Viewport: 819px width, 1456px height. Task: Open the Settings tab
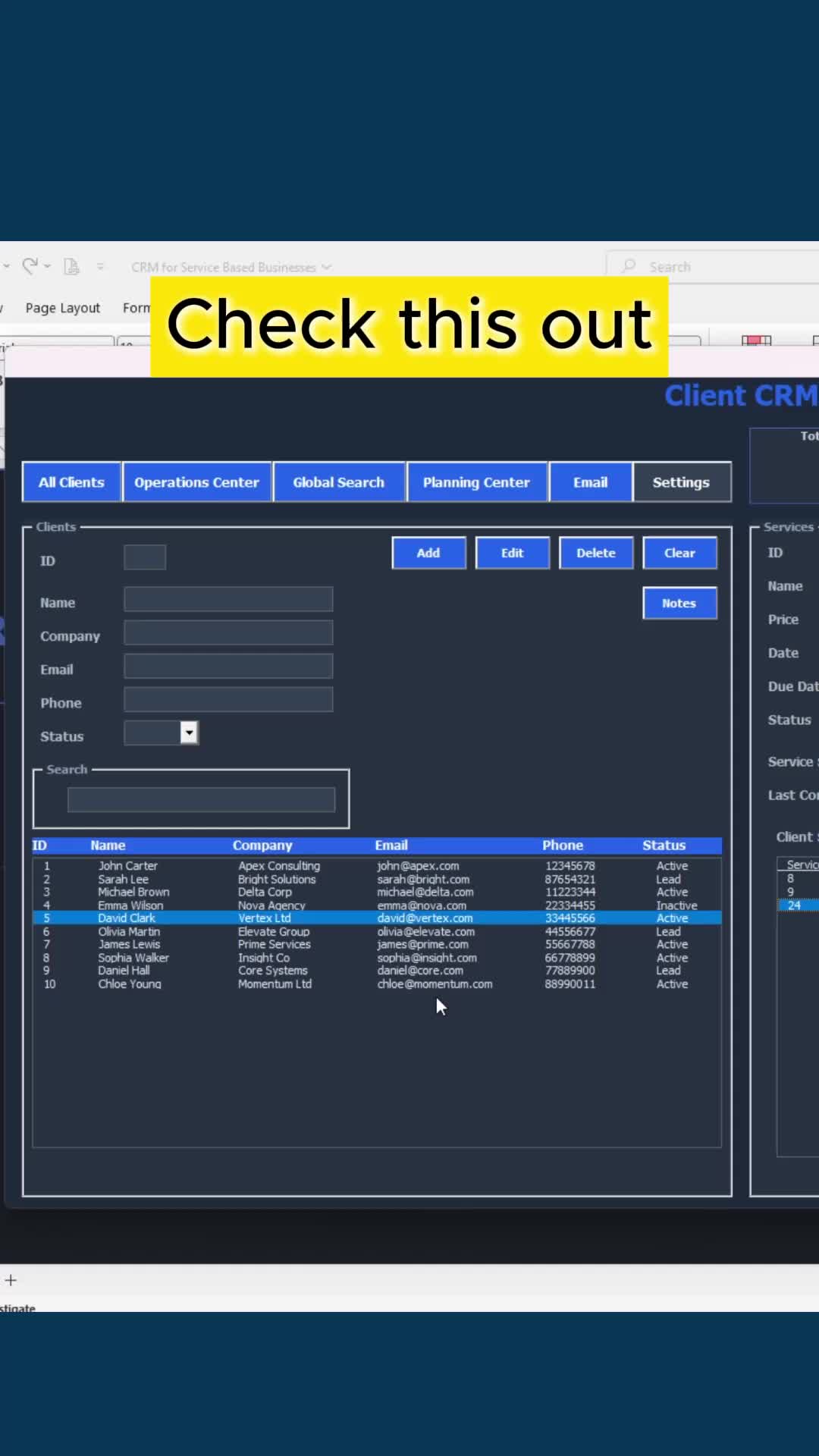(681, 482)
